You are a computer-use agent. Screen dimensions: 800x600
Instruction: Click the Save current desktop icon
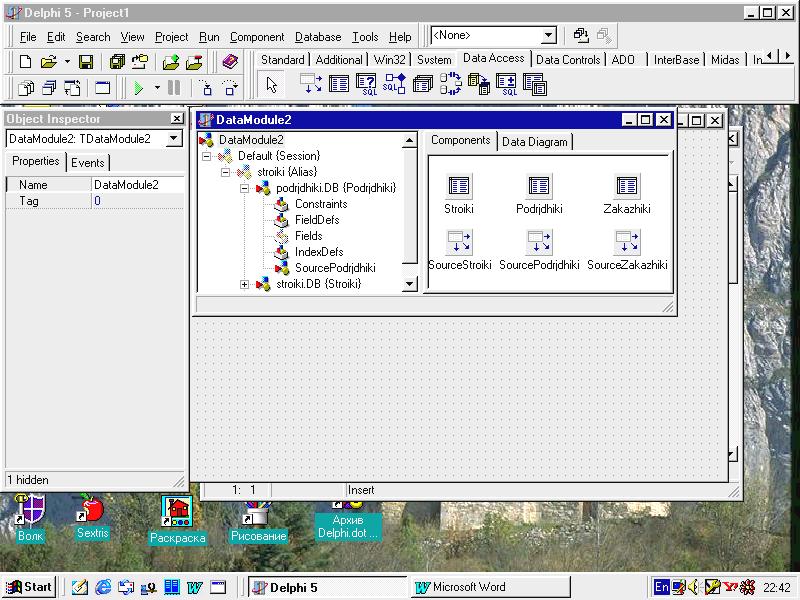(581, 35)
